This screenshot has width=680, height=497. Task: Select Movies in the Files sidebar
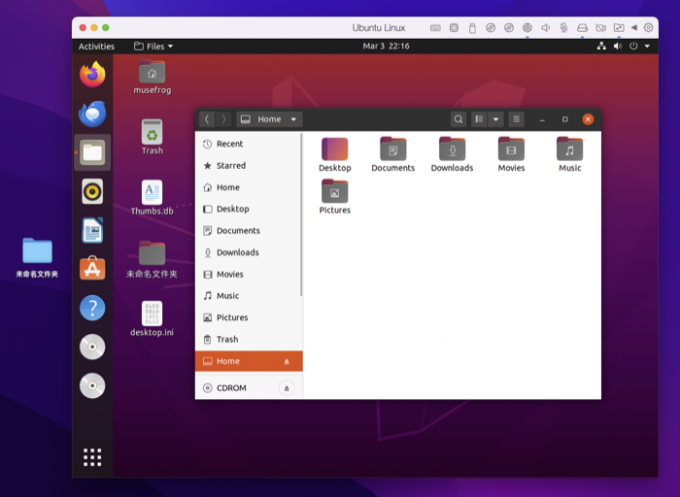click(x=248, y=274)
